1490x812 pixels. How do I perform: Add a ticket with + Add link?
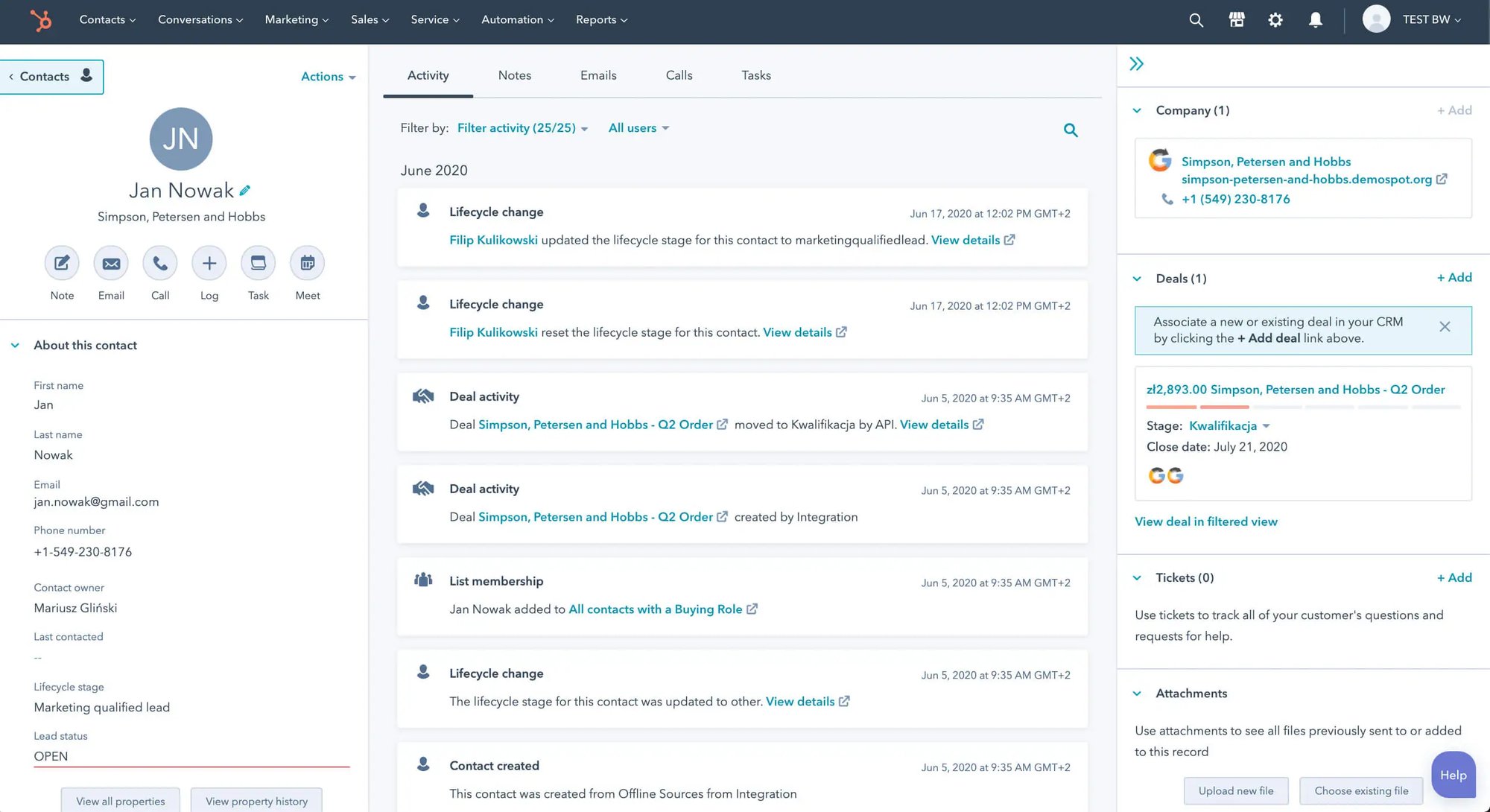pos(1454,578)
